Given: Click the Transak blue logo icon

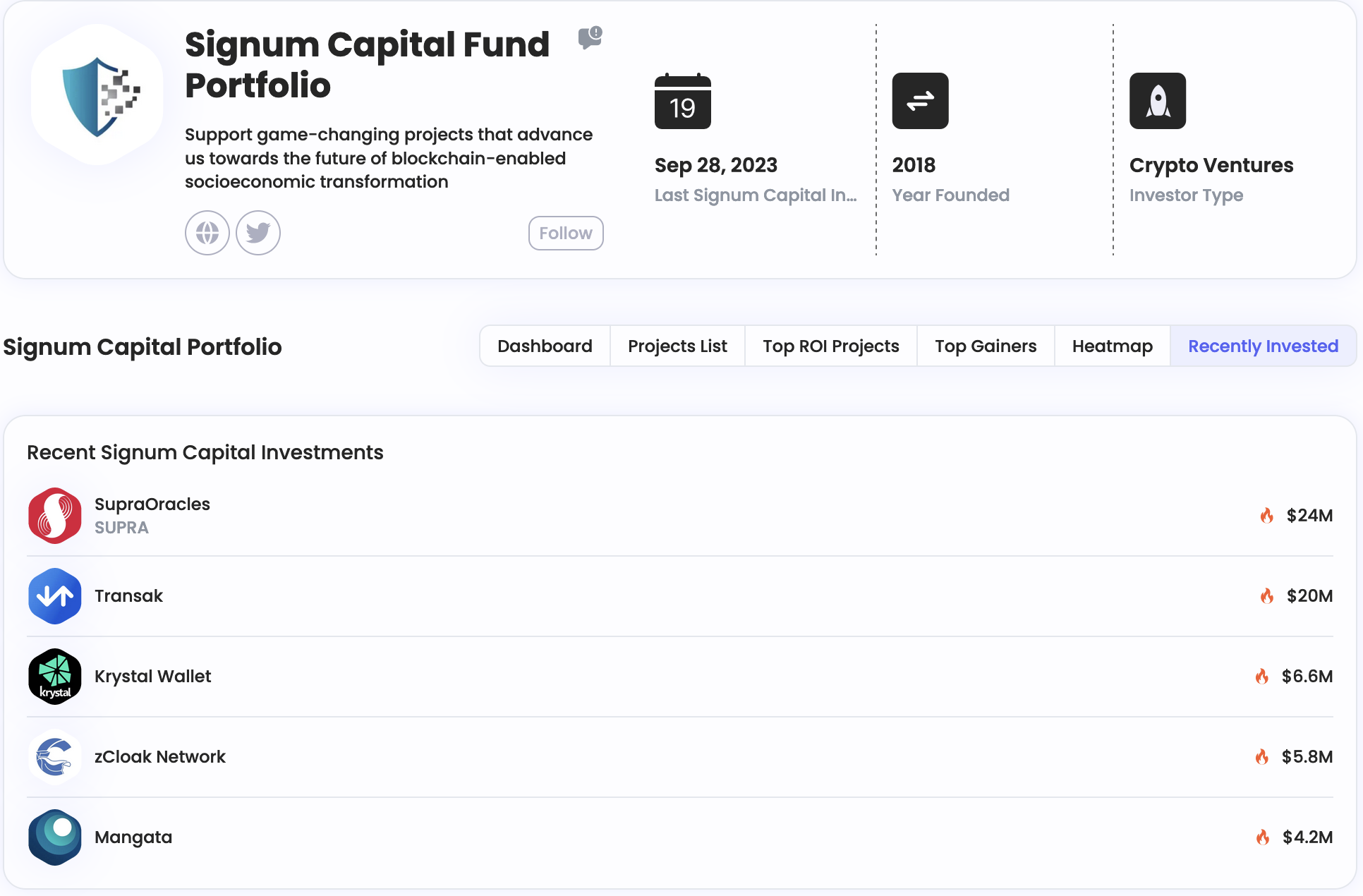Looking at the screenshot, I should (55, 596).
